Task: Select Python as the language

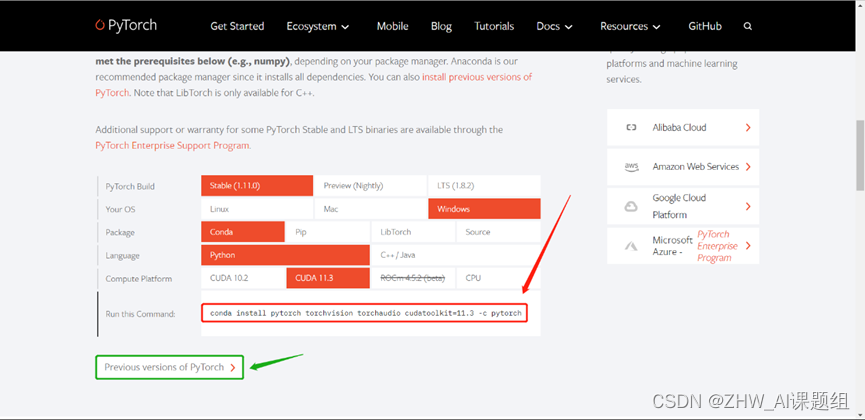Action: click(285, 256)
